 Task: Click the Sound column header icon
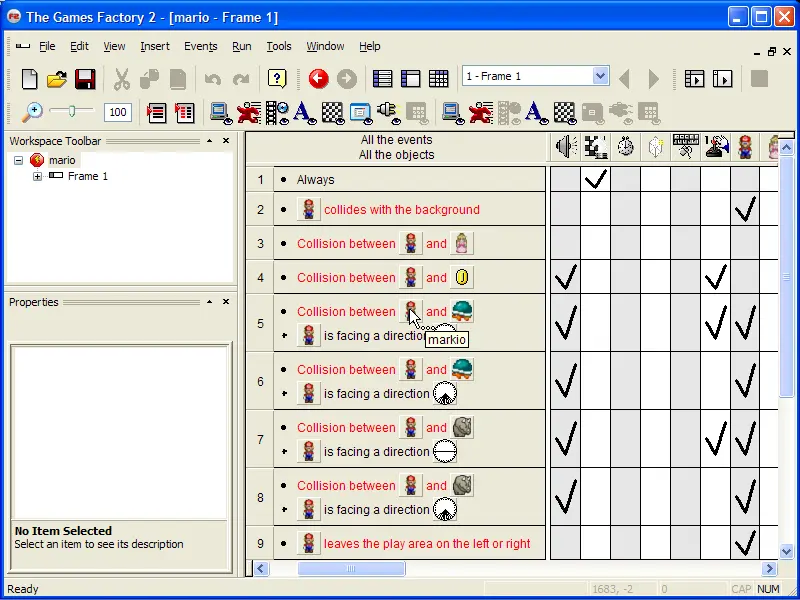point(566,147)
